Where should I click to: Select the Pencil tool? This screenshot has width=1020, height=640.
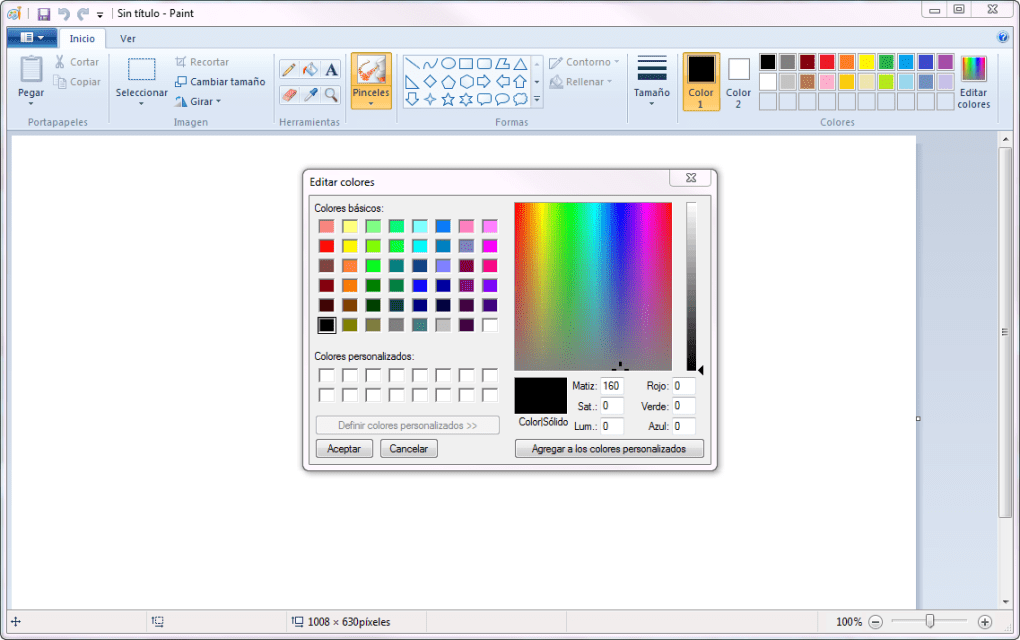coord(290,68)
